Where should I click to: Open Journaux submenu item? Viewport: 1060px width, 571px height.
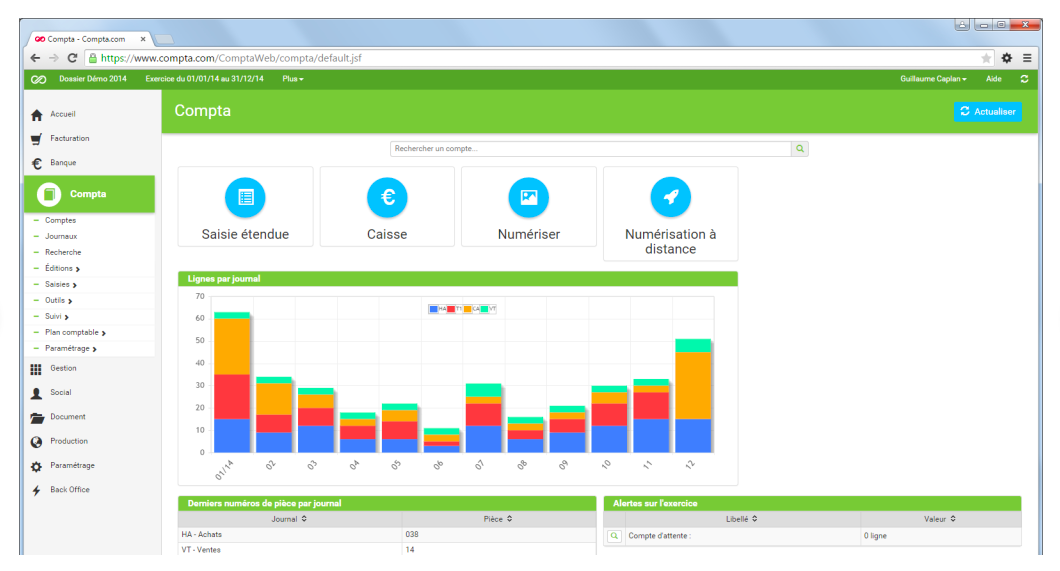pyautogui.click(x=61, y=237)
